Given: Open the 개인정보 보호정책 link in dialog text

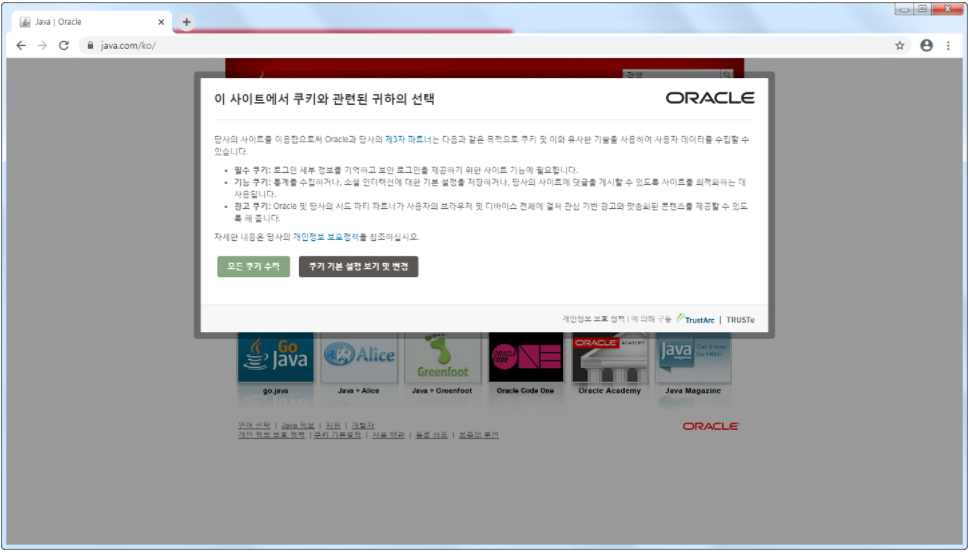Looking at the screenshot, I should (325, 236).
